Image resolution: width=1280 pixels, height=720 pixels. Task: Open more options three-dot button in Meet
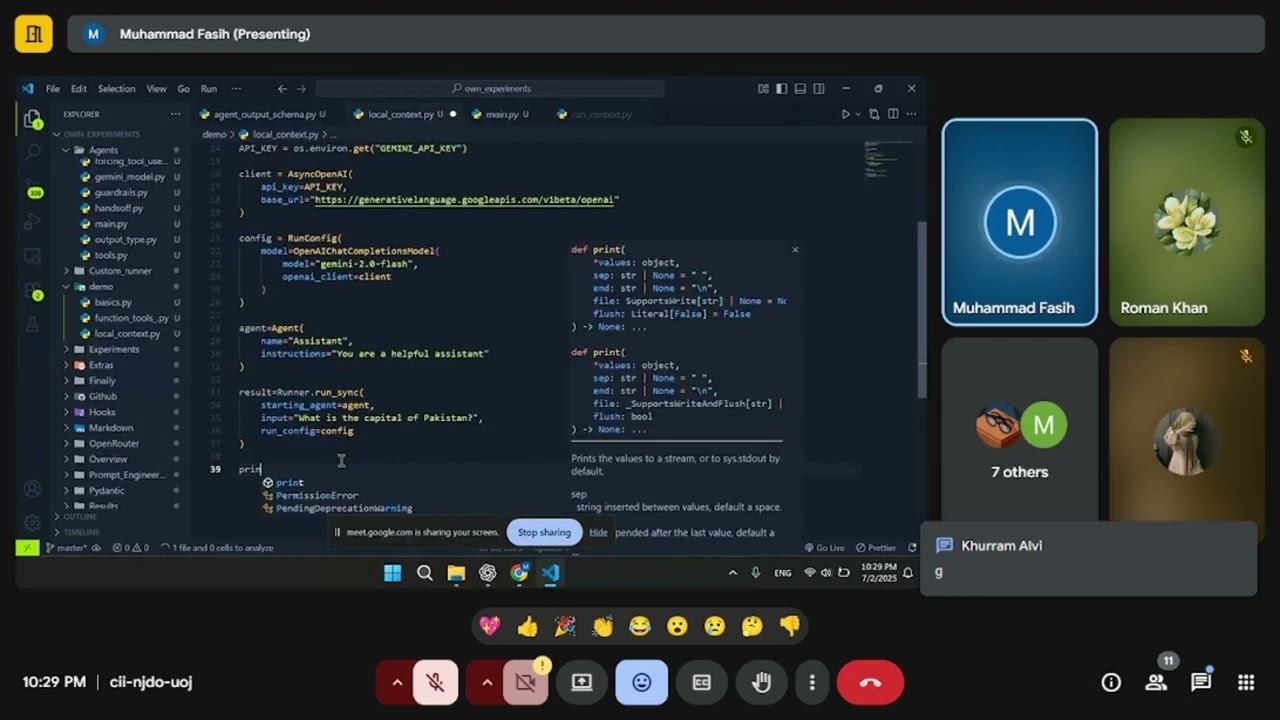click(812, 682)
